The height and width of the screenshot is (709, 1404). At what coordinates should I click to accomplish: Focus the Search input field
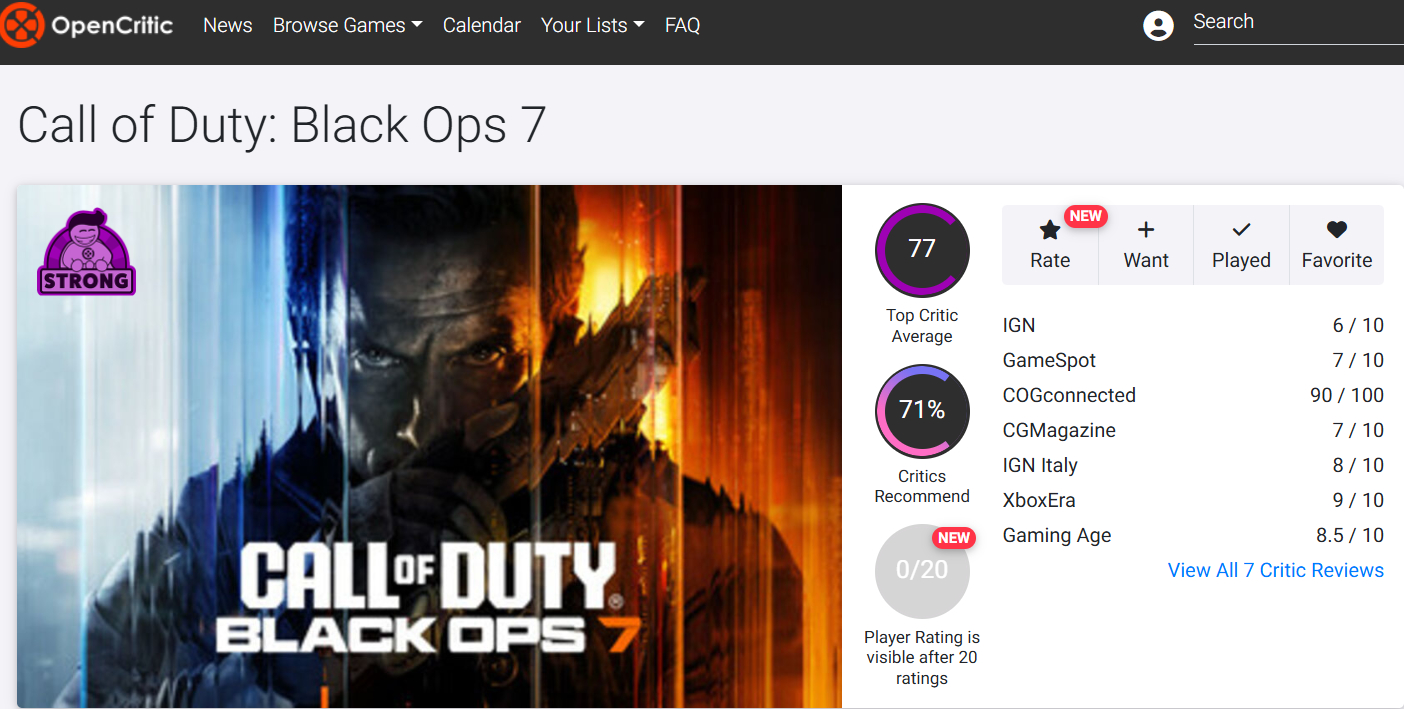1298,23
